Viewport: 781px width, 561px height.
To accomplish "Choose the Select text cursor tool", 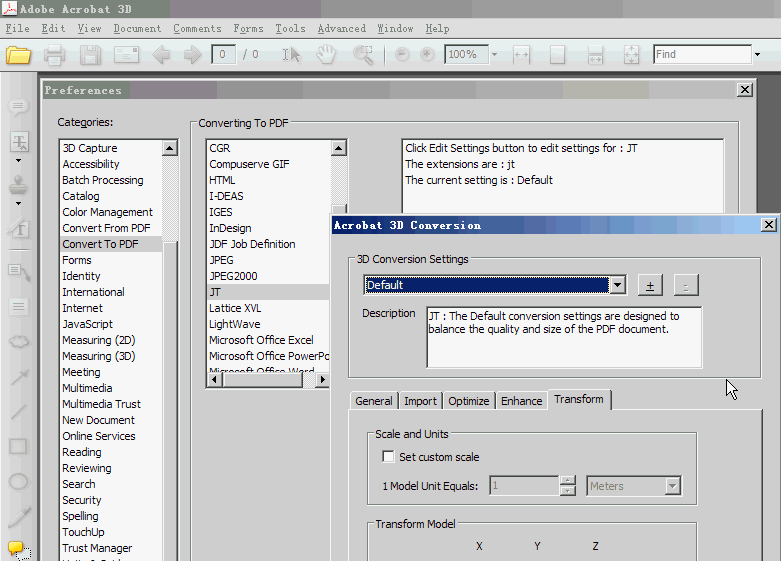I will pyautogui.click(x=292, y=54).
